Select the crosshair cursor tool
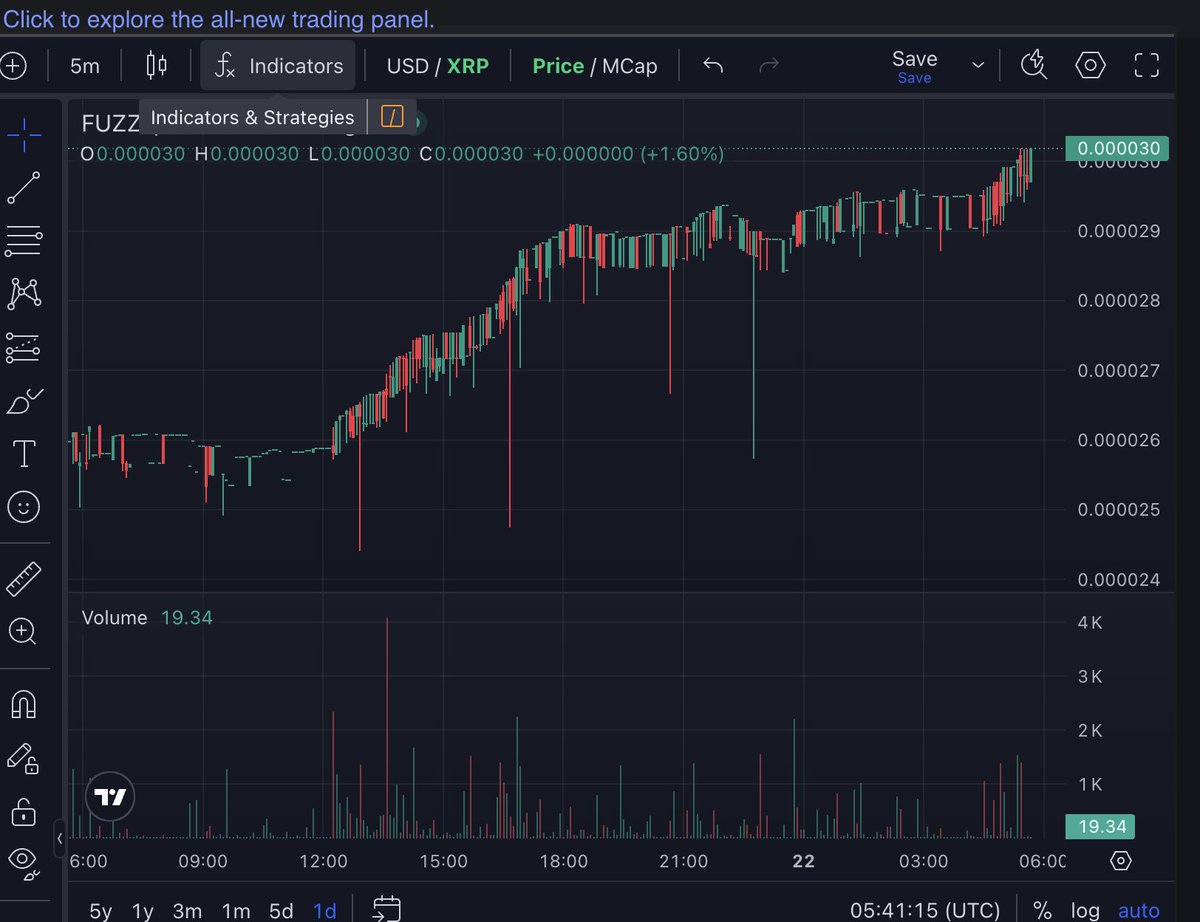1200x922 pixels. (23, 134)
